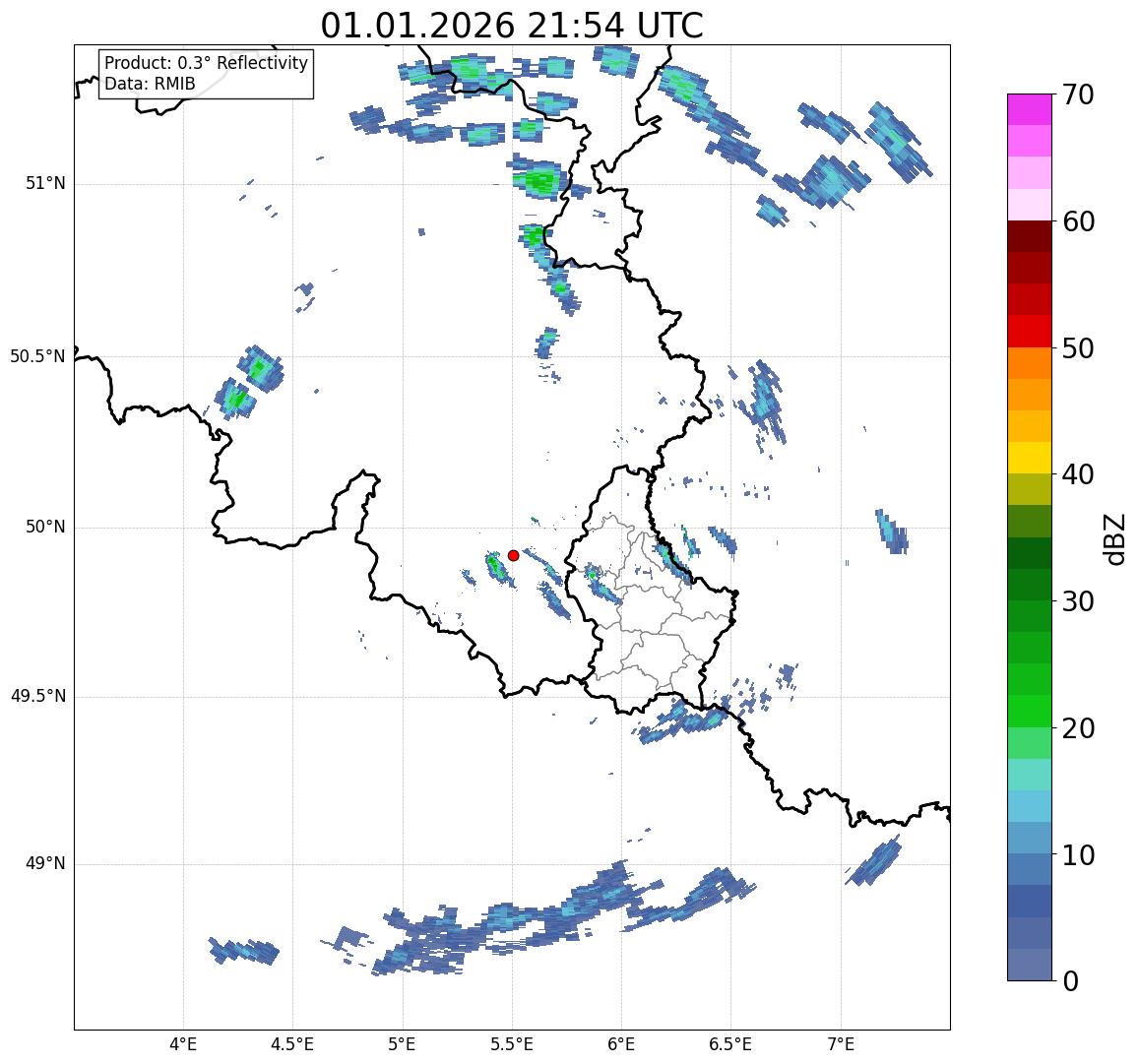This screenshot has height=1064, width=1139.
Task: Click the colorbar 0 tick label
Action: 1070,981
